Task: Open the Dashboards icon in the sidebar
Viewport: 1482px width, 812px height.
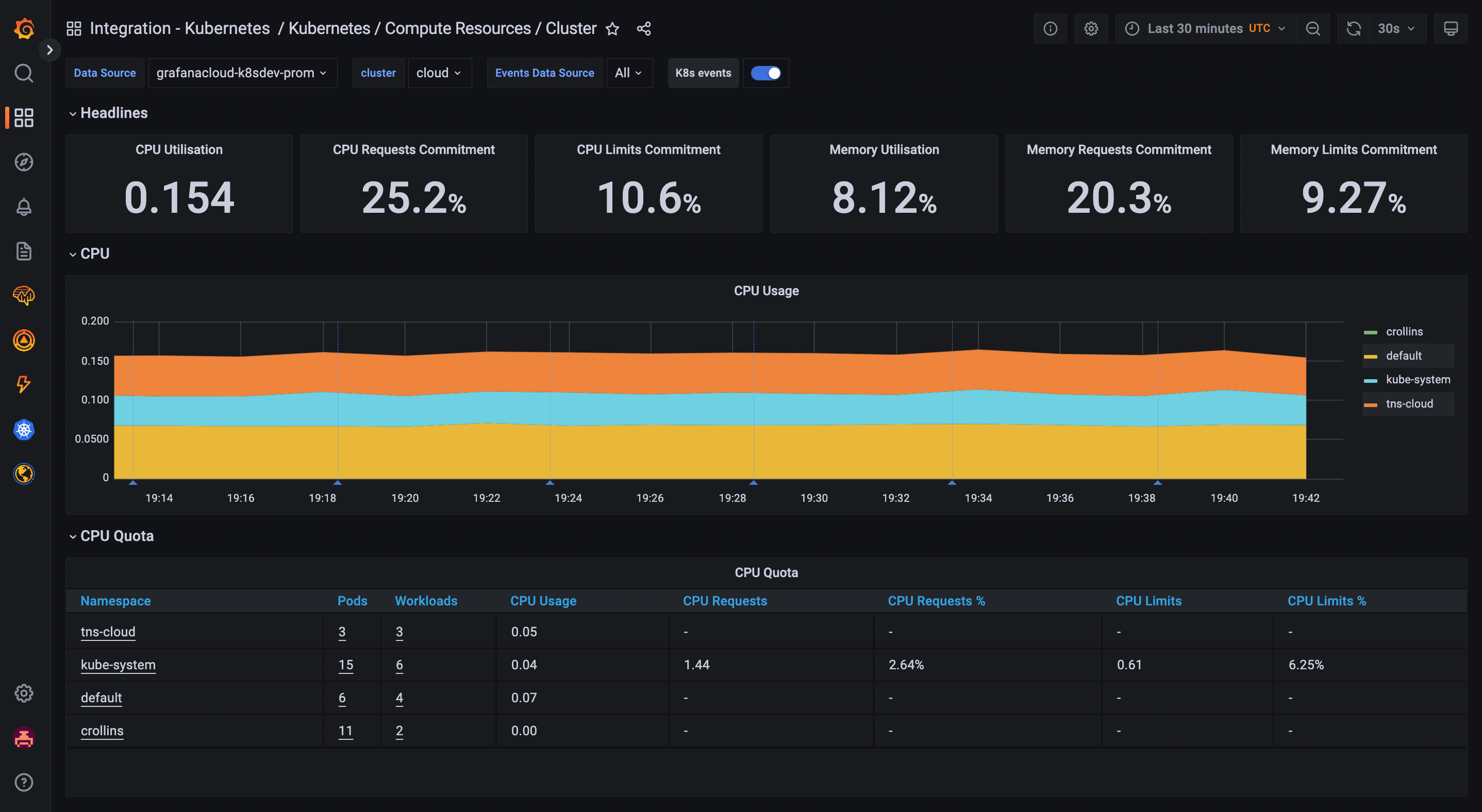Action: tap(24, 117)
